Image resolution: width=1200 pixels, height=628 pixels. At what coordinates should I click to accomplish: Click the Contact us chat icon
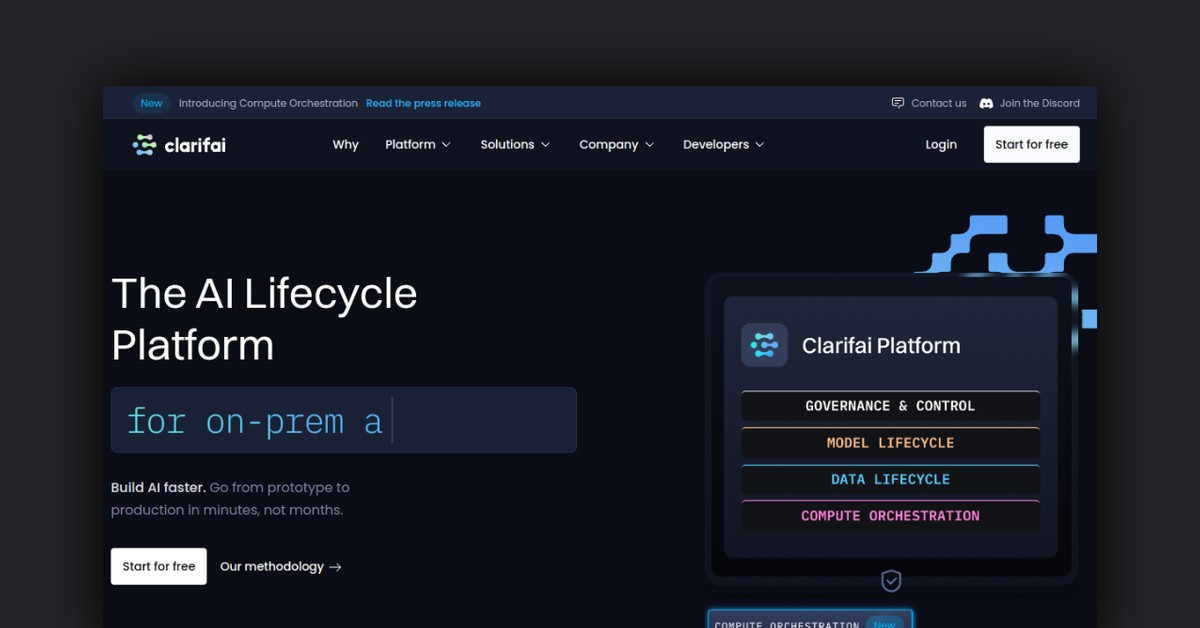[x=898, y=103]
